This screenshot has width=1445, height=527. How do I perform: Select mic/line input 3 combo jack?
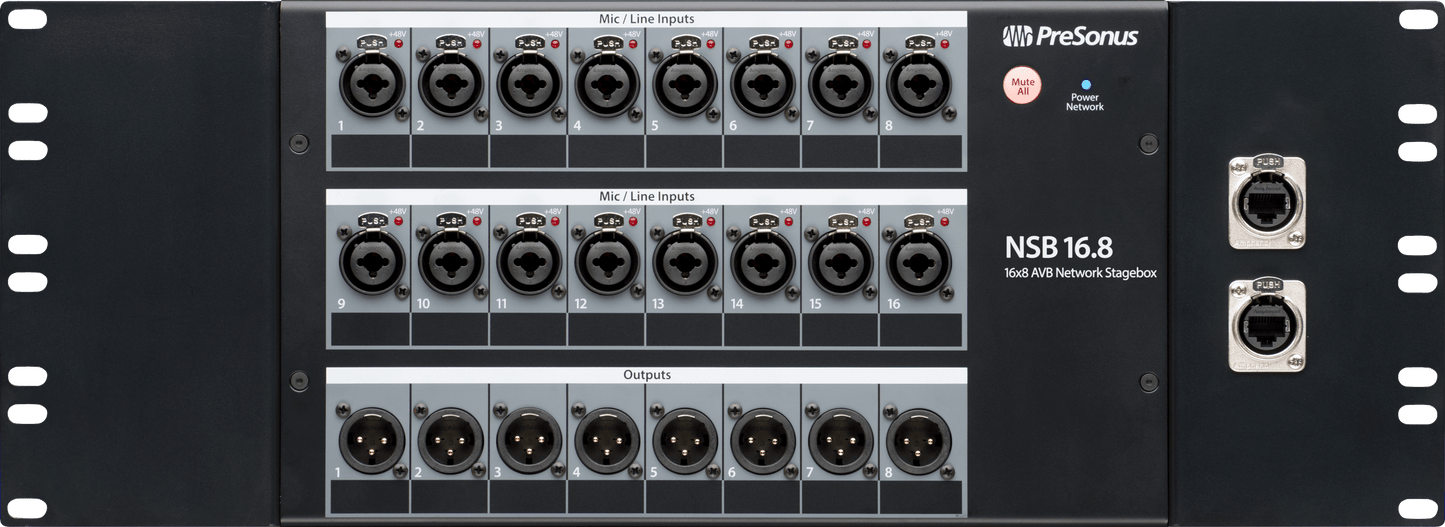528,87
